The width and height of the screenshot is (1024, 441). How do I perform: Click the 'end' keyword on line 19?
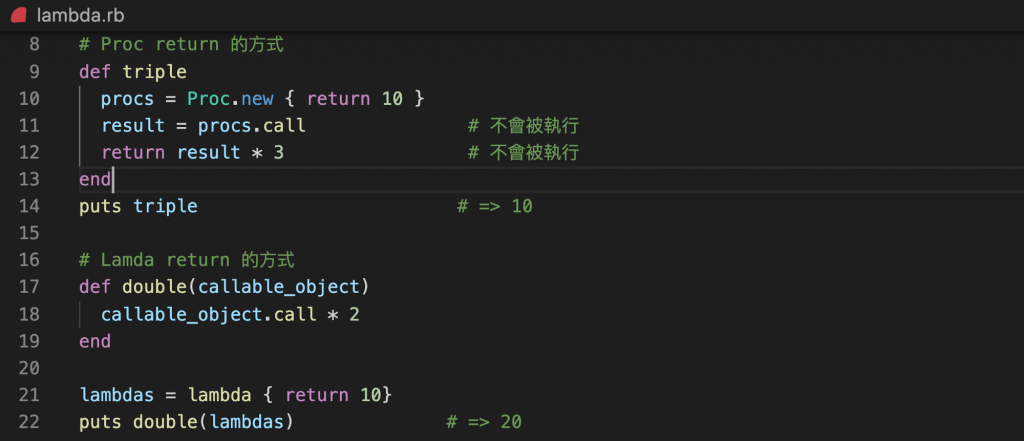click(x=95, y=341)
